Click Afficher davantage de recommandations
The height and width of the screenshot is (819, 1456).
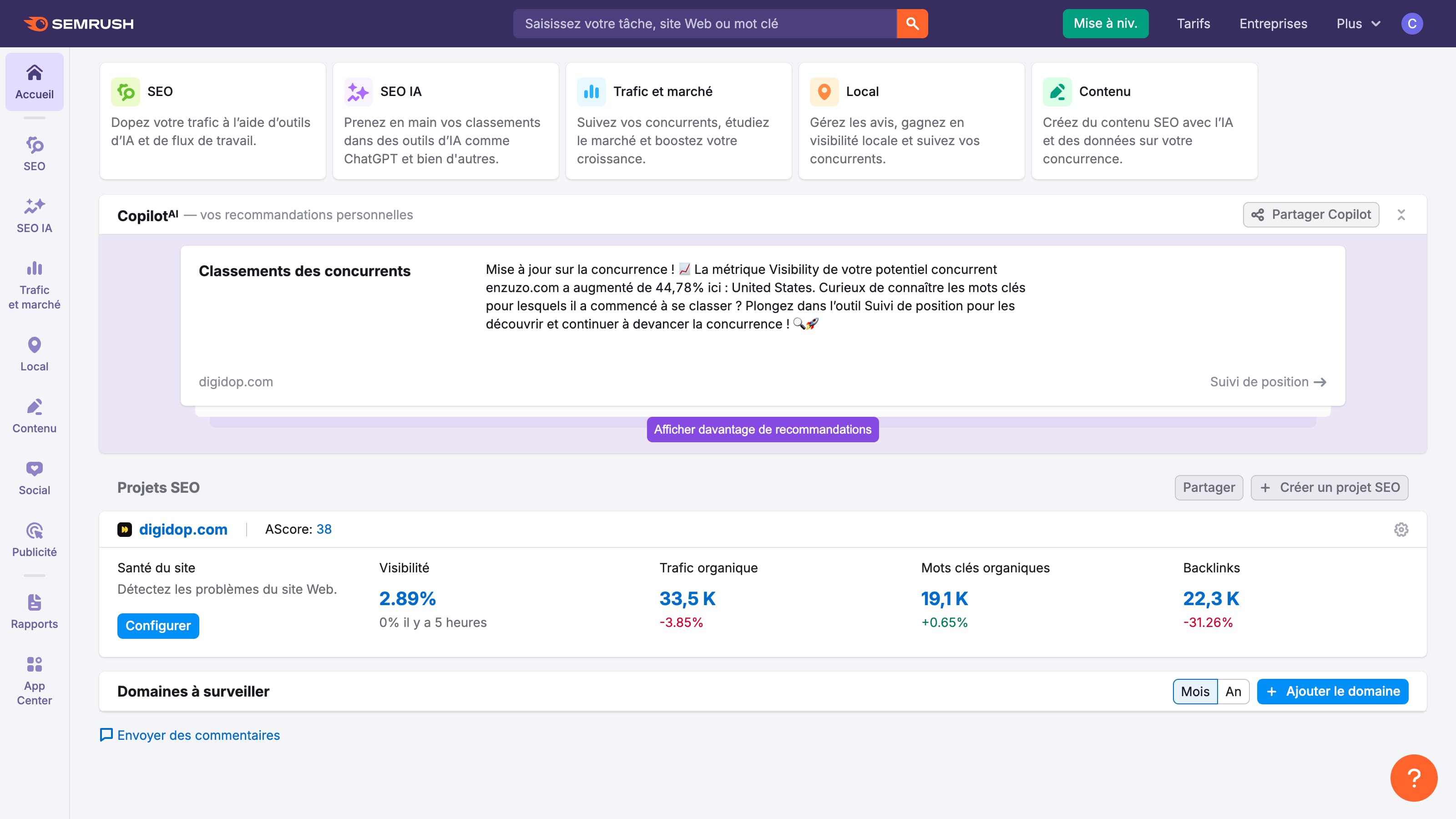tap(763, 430)
